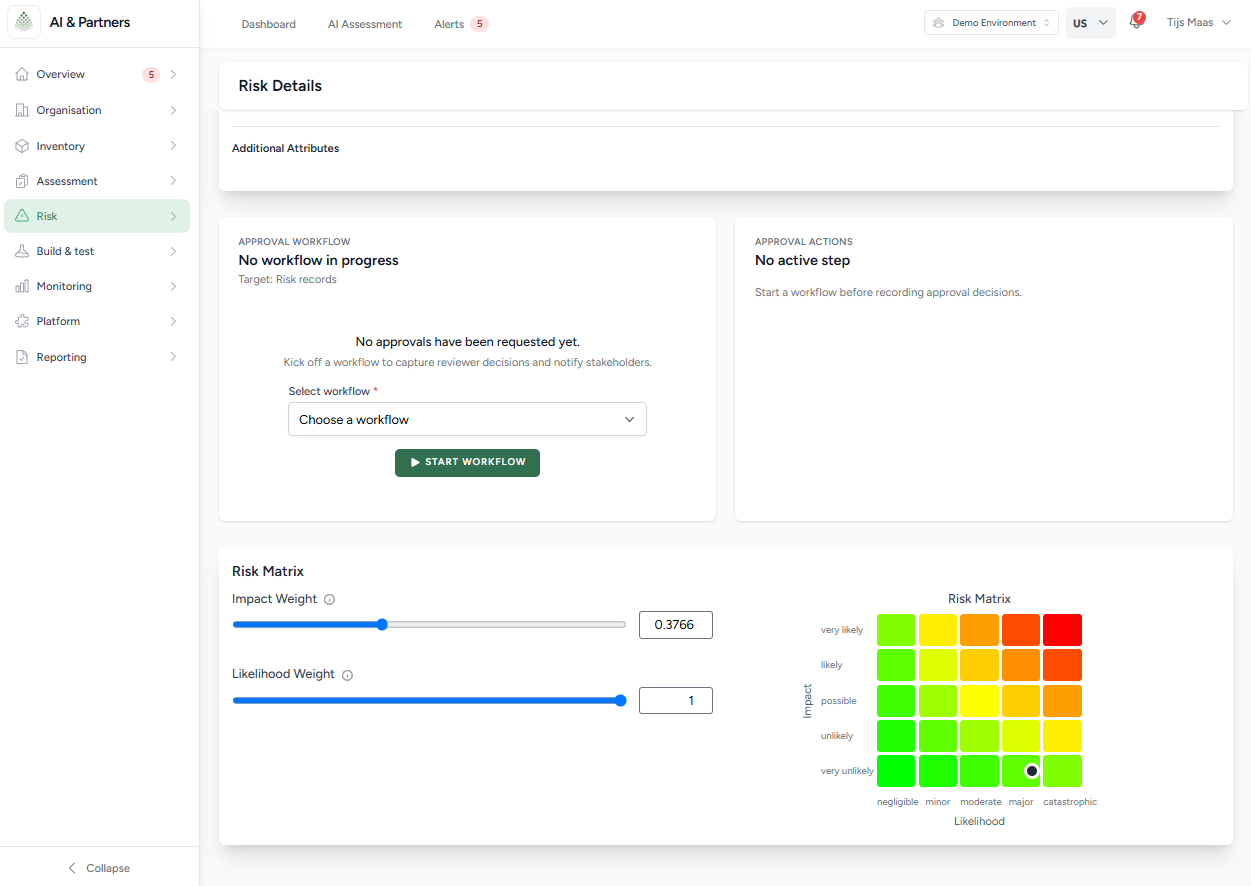1251x886 pixels.
Task: Click the Impact Weight info icon
Action: [330, 600]
